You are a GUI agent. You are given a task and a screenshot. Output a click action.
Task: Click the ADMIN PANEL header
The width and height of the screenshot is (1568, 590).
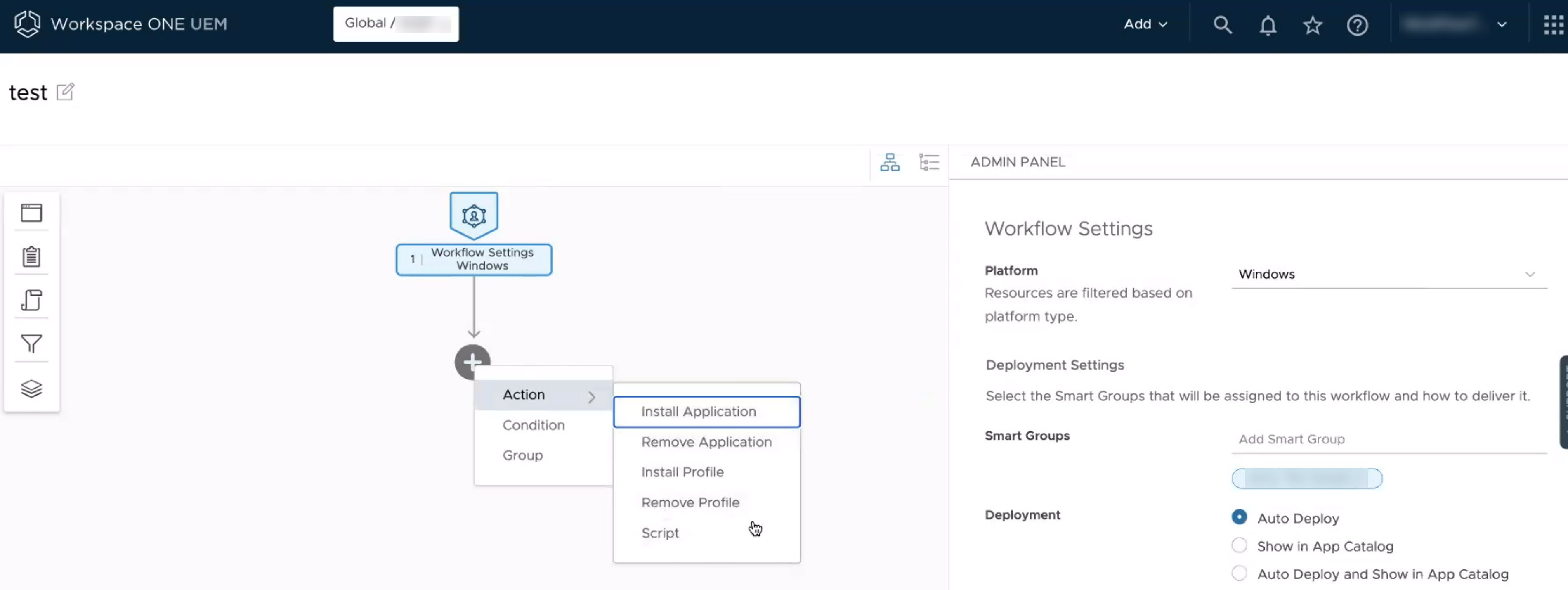[1018, 162]
